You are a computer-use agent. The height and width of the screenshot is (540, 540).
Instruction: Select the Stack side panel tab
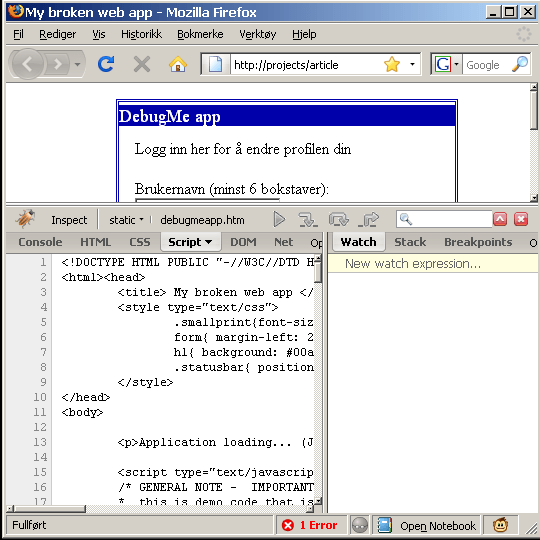[x=410, y=242]
